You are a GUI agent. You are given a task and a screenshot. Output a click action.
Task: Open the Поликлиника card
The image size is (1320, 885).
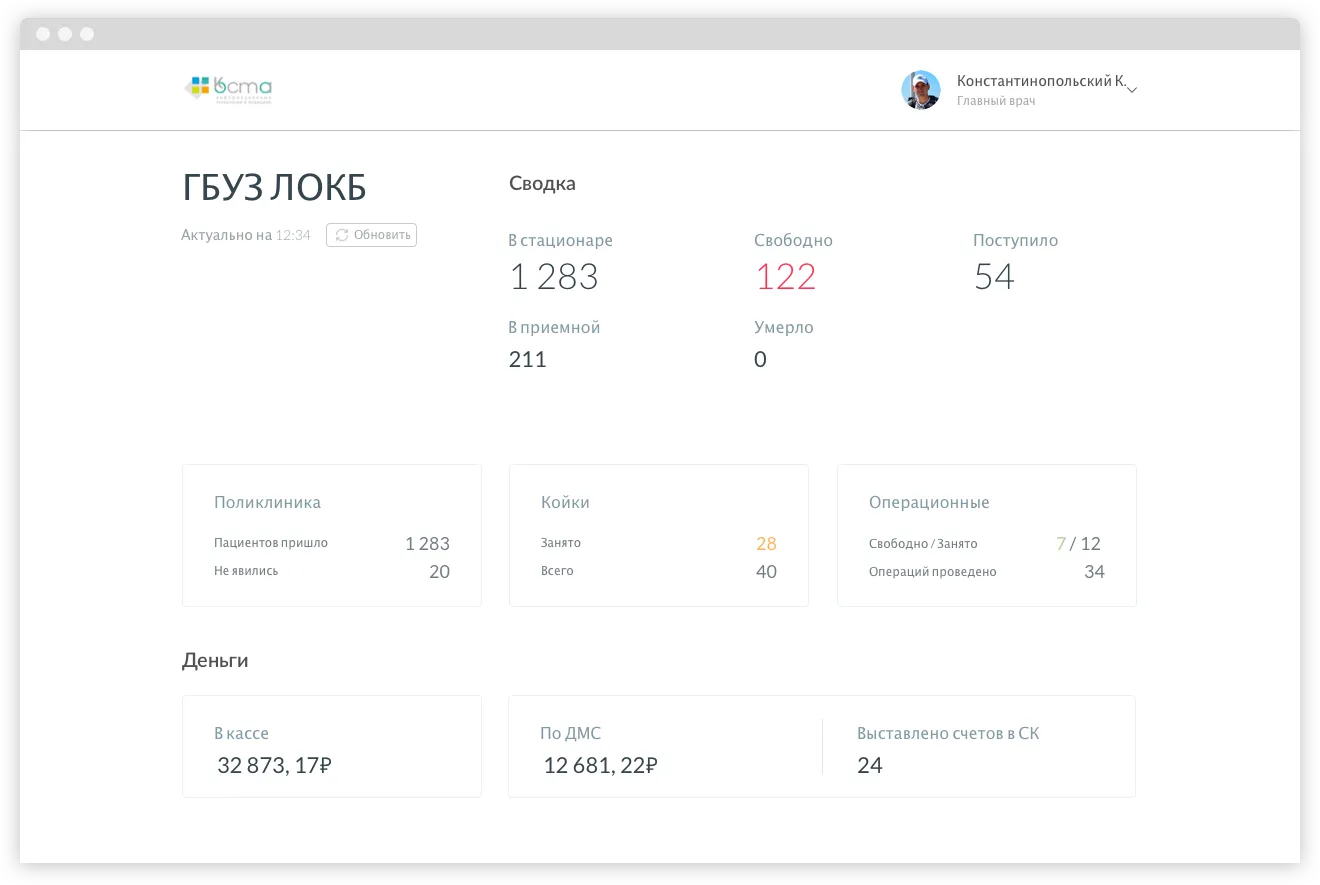331,534
